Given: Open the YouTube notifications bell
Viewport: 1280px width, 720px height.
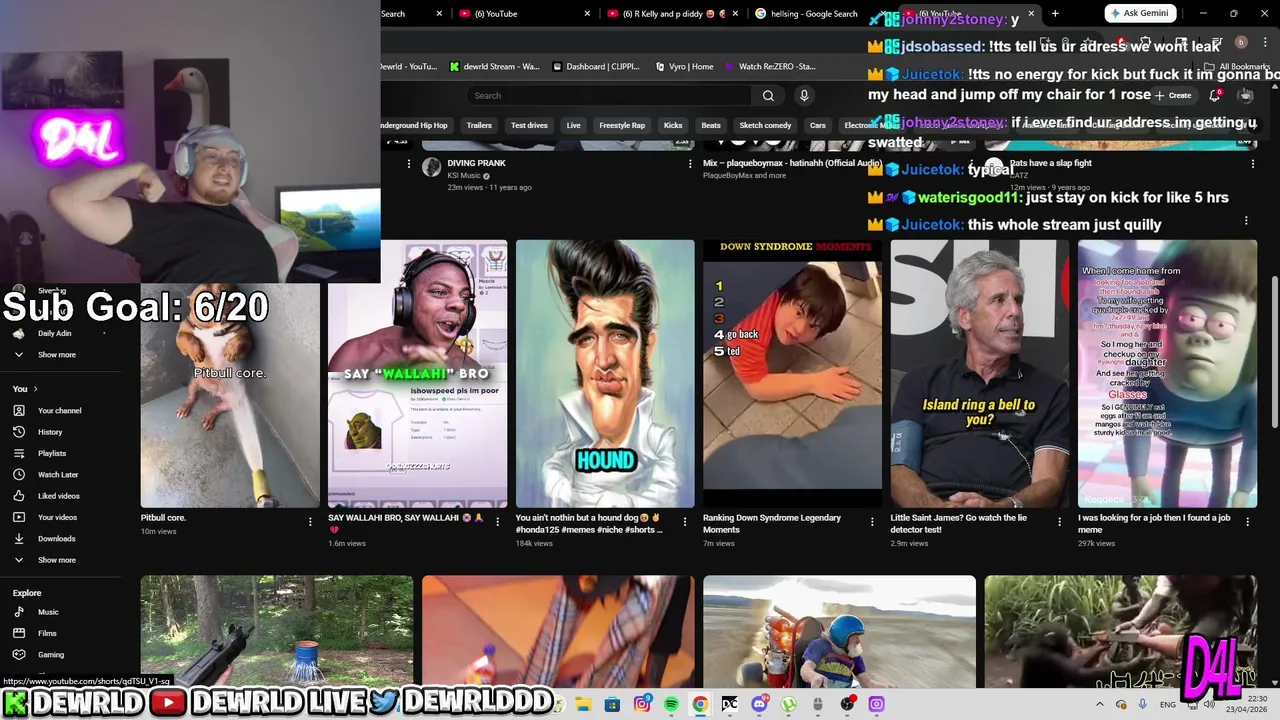Looking at the screenshot, I should coord(1214,96).
